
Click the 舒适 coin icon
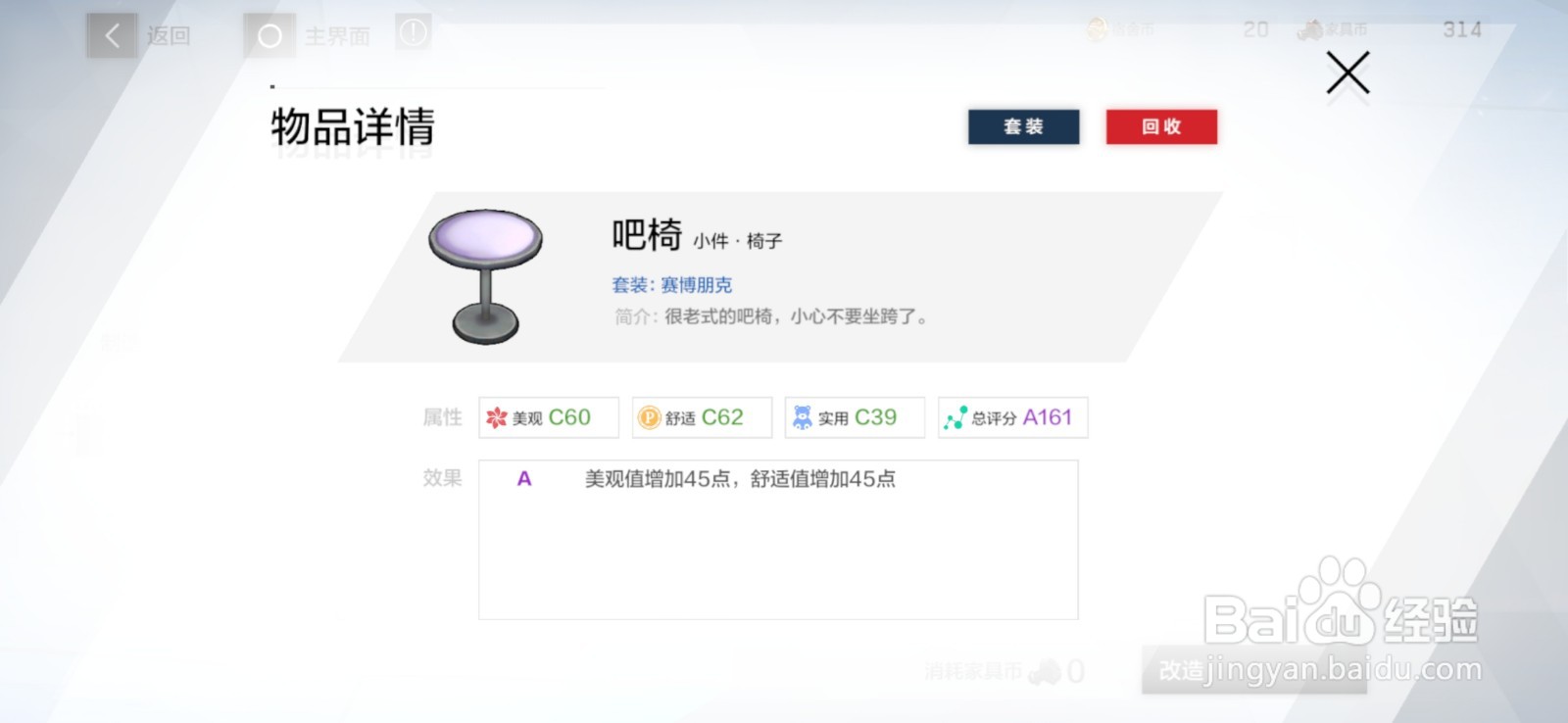(x=650, y=418)
